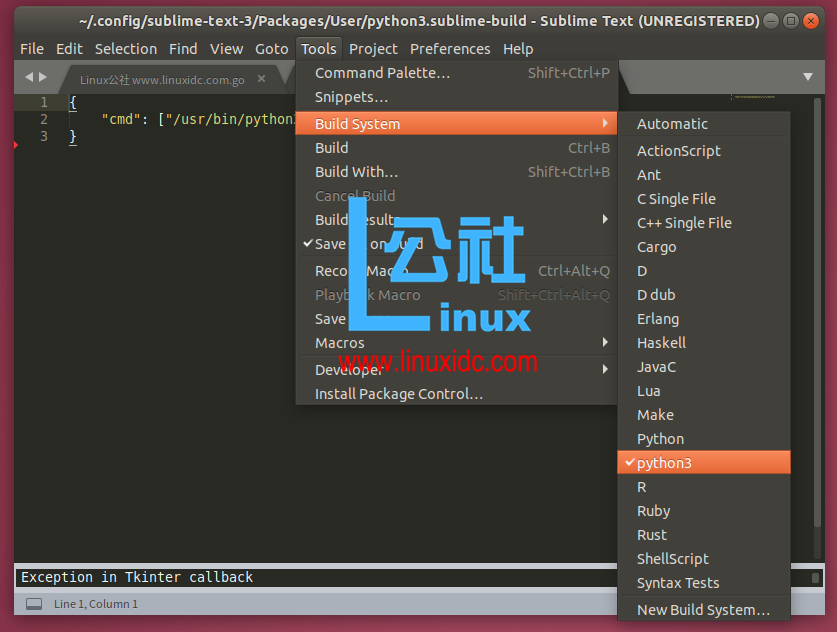Click Line 1, Column 1 status text
The image size is (837, 632).
96,604
